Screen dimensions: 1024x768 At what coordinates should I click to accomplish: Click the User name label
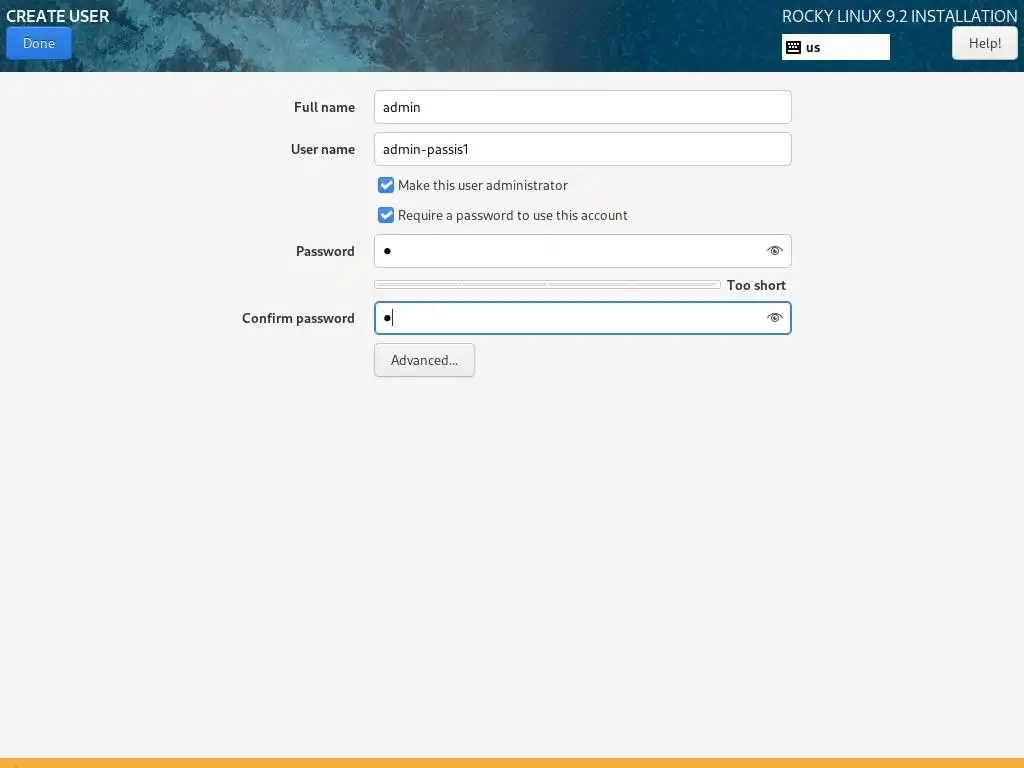tap(323, 149)
